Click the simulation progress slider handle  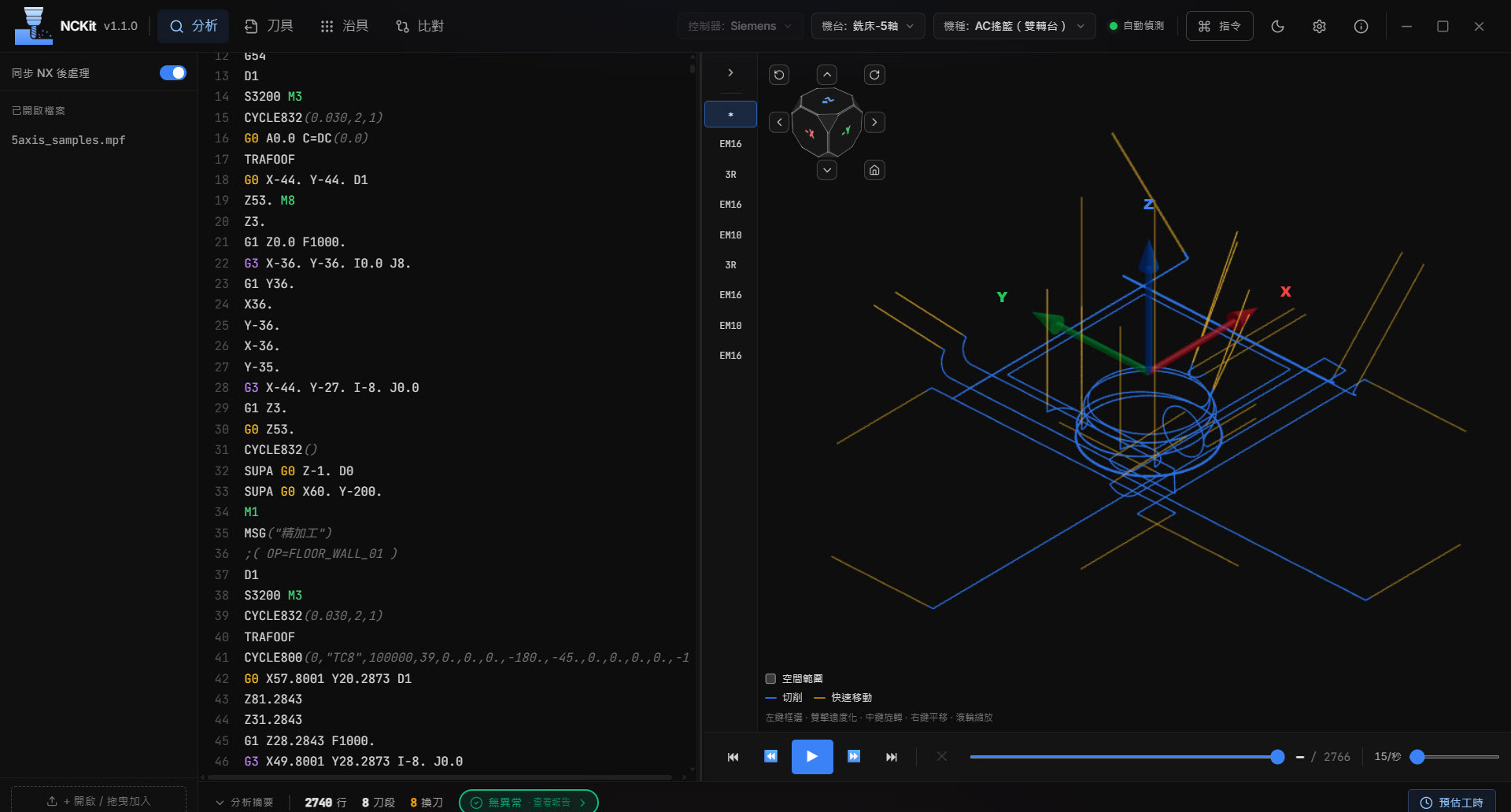coord(1277,757)
